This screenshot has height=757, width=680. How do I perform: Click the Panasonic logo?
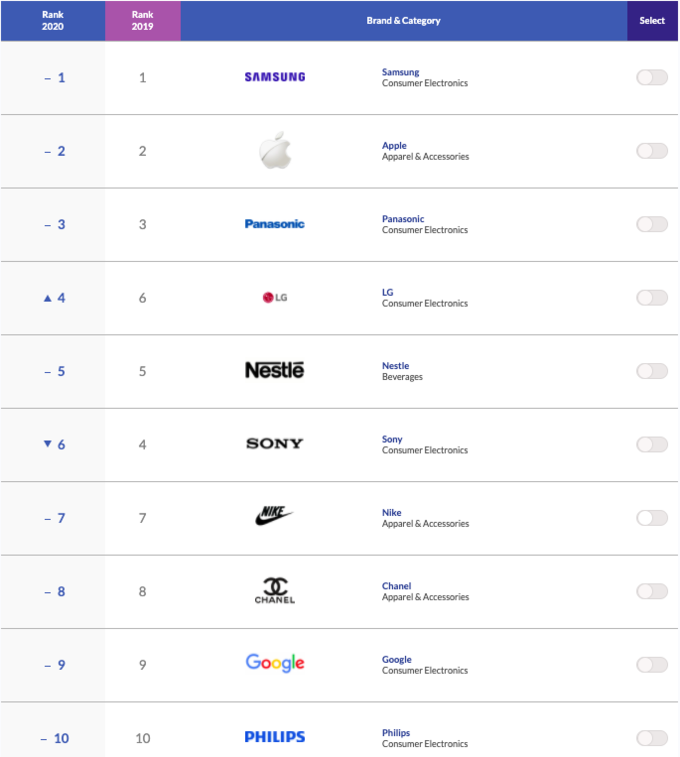click(x=275, y=224)
